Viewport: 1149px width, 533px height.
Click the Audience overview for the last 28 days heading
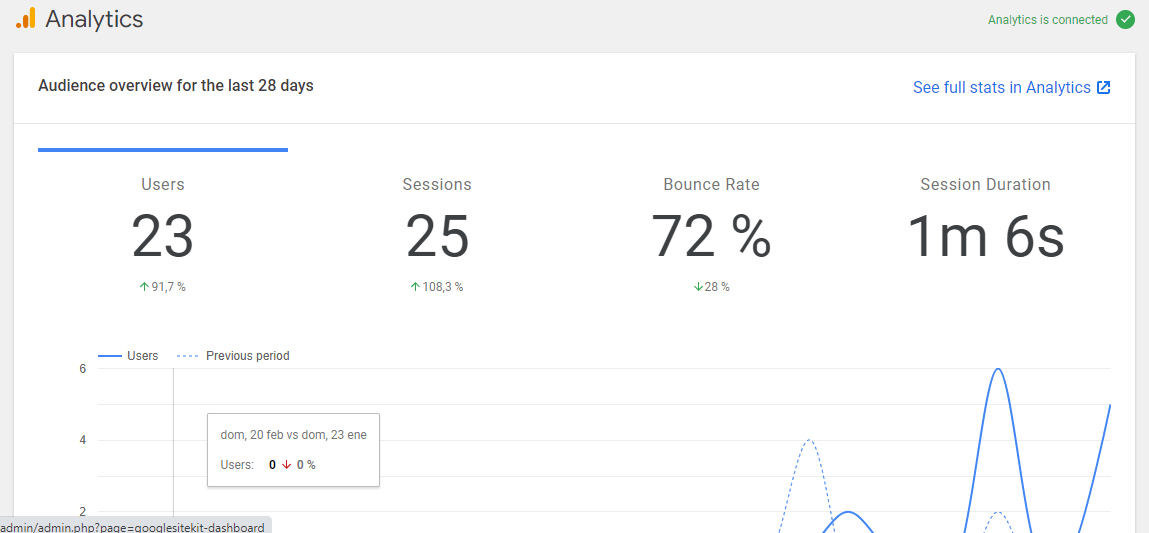pyautogui.click(x=176, y=86)
